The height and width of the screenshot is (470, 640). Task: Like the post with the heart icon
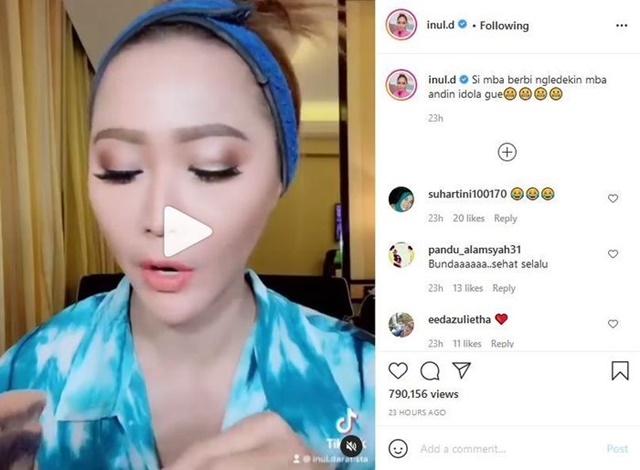[x=398, y=370]
